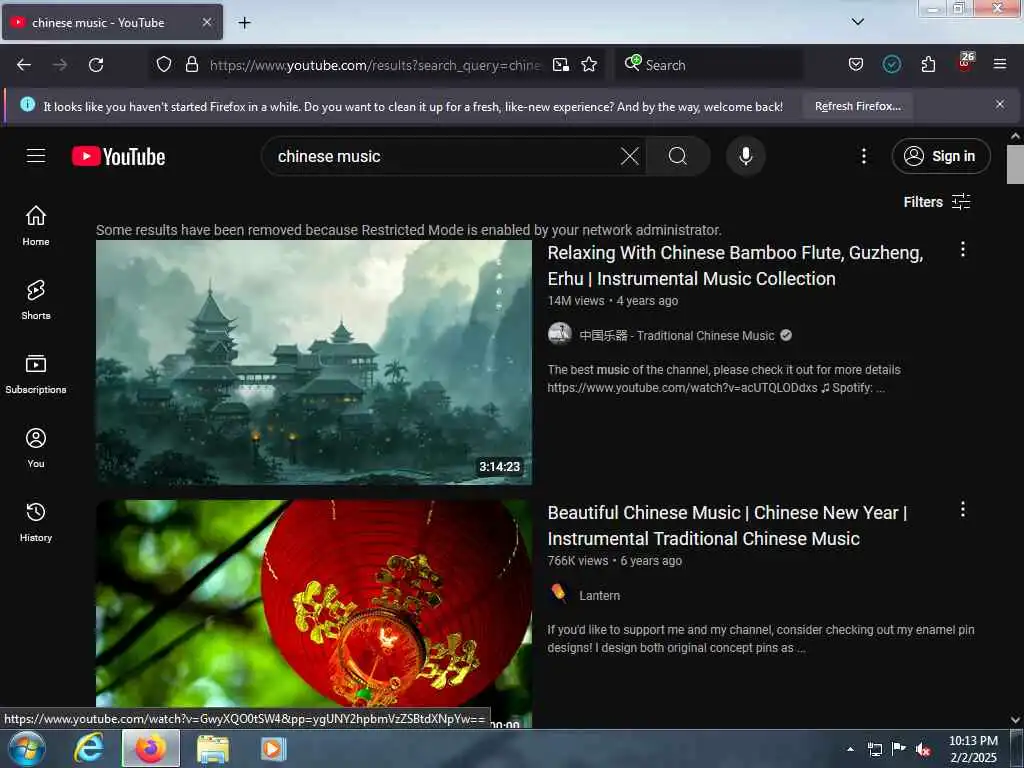Open the Beautiful Chinese Music Chinese New Year title

pyautogui.click(x=727, y=526)
